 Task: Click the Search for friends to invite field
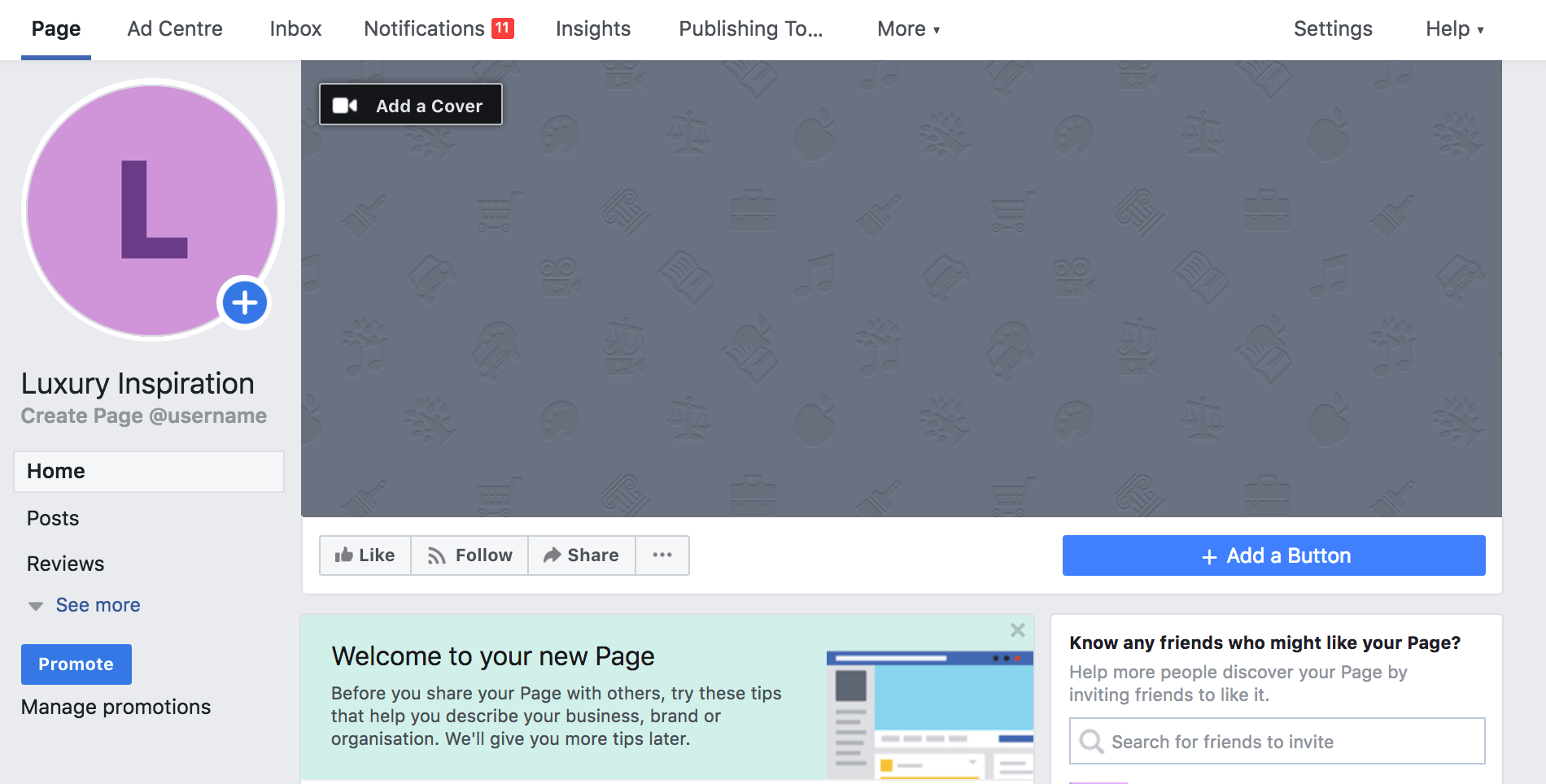click(x=1277, y=741)
